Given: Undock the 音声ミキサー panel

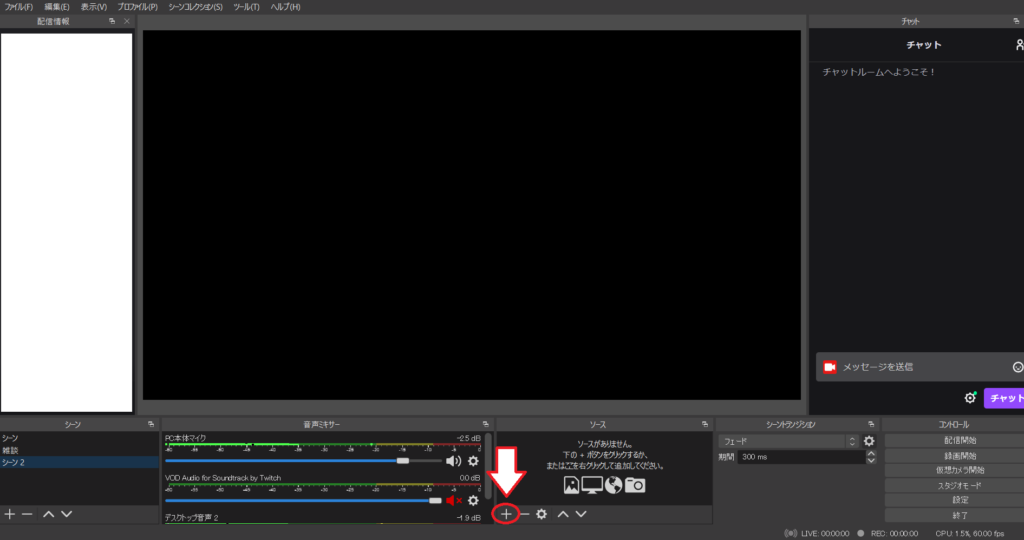Looking at the screenshot, I should [x=485, y=424].
